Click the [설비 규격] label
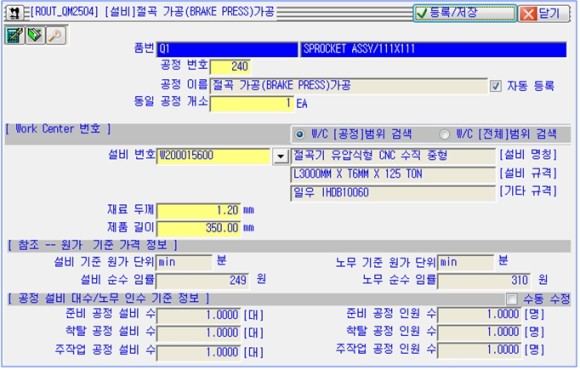The height and width of the screenshot is (370, 580). [528, 173]
